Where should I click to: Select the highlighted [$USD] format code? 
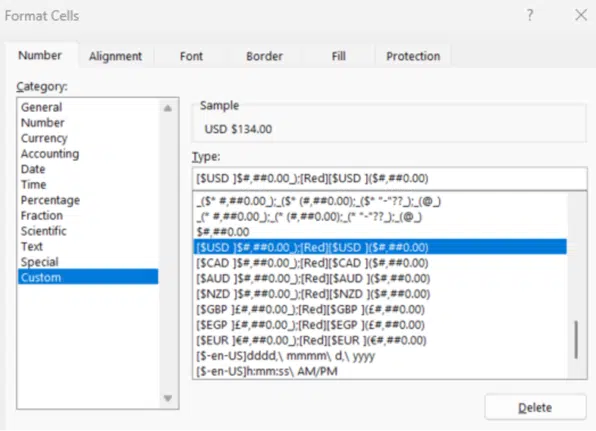380,247
